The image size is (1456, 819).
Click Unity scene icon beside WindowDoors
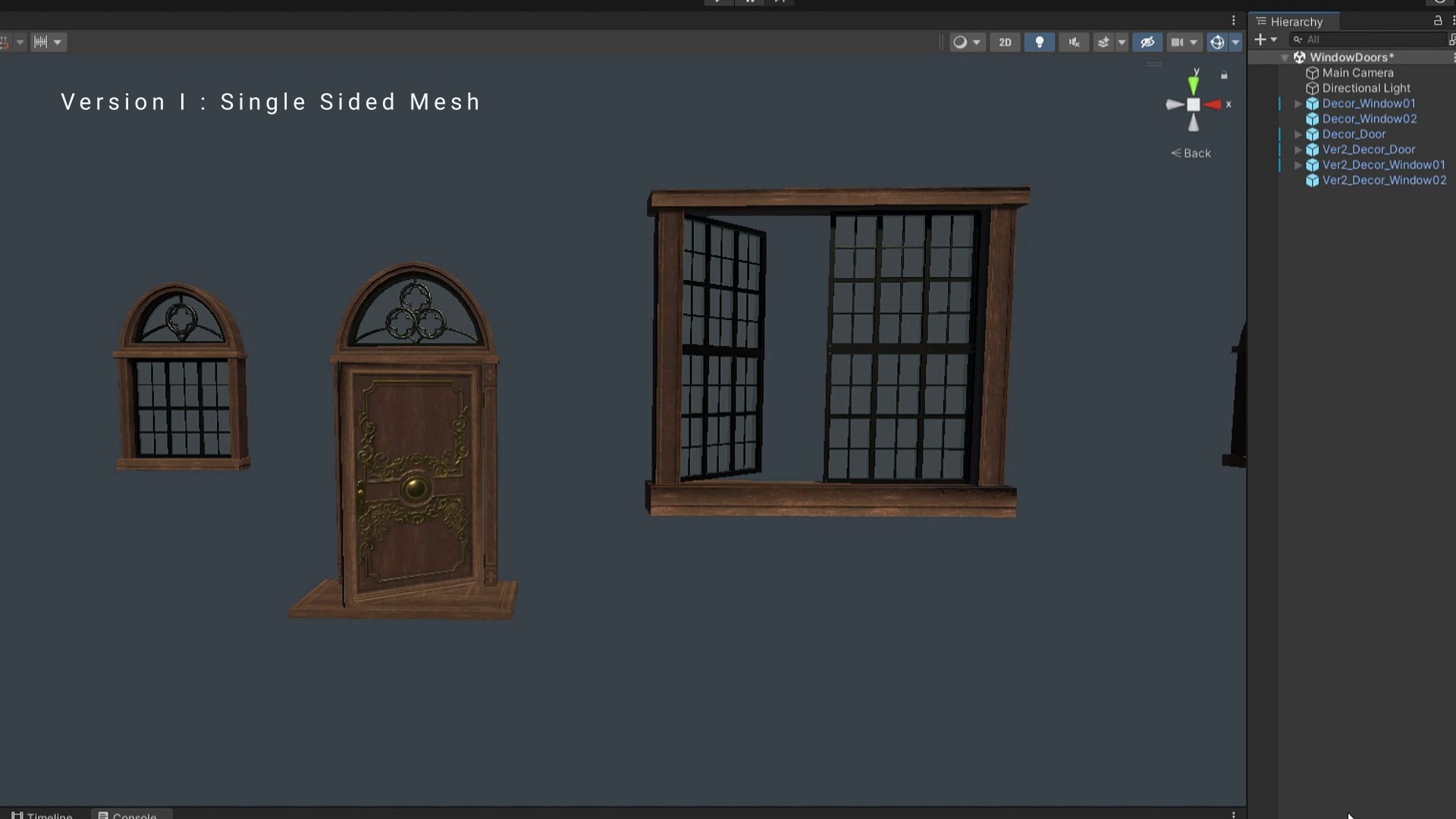[1299, 58]
